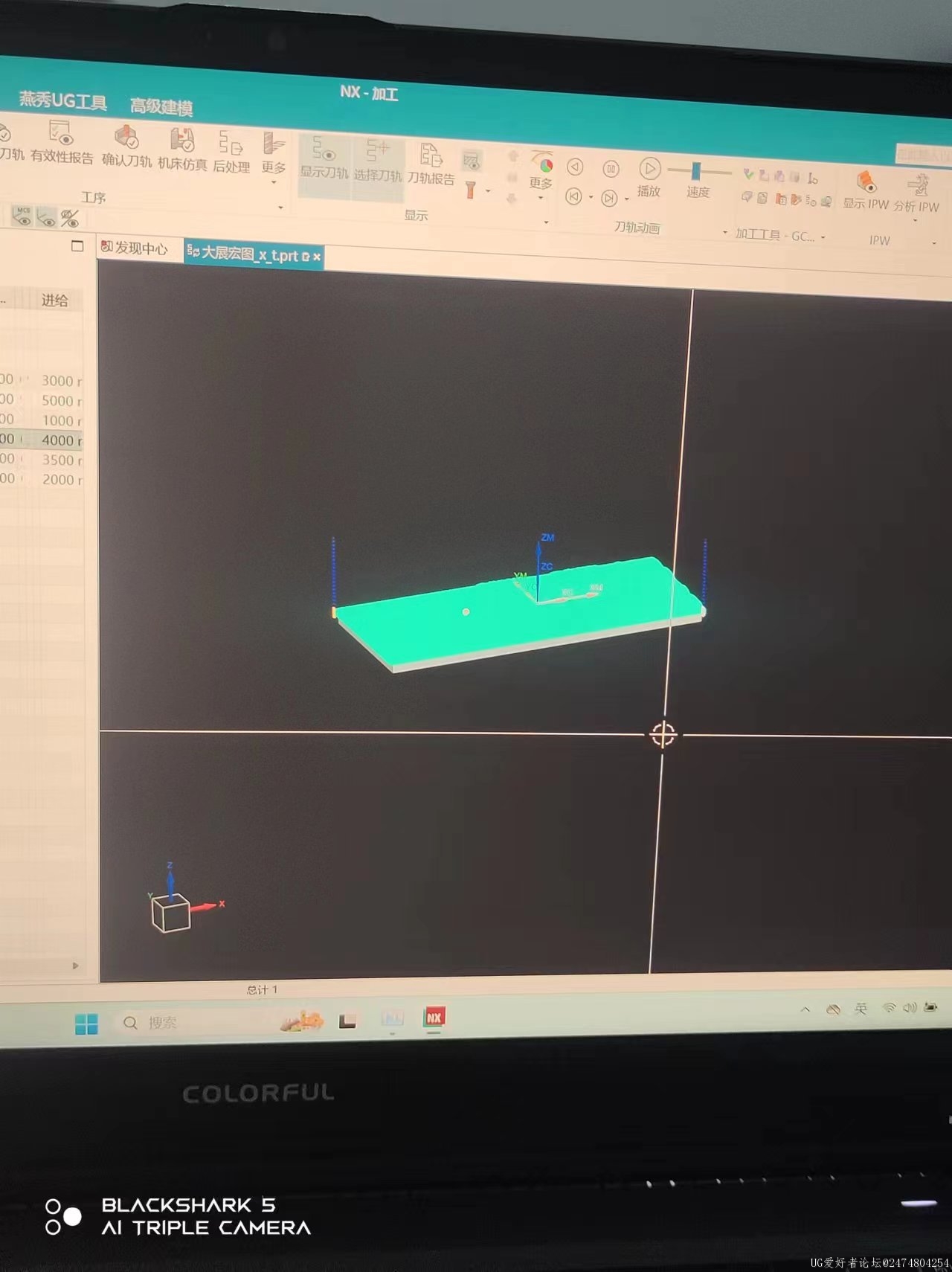The height and width of the screenshot is (1272, 952).
Task: Jump to previous operation in animation
Action: (x=573, y=196)
